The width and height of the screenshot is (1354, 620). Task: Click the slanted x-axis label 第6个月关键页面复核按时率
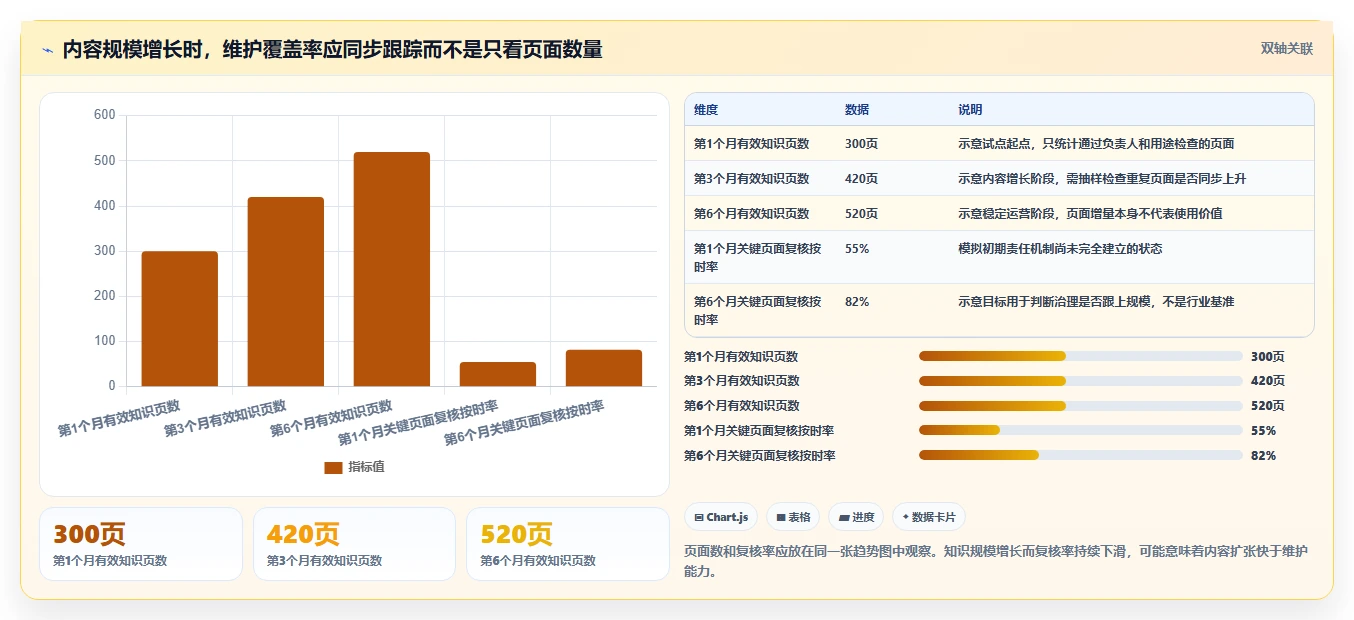point(524,423)
